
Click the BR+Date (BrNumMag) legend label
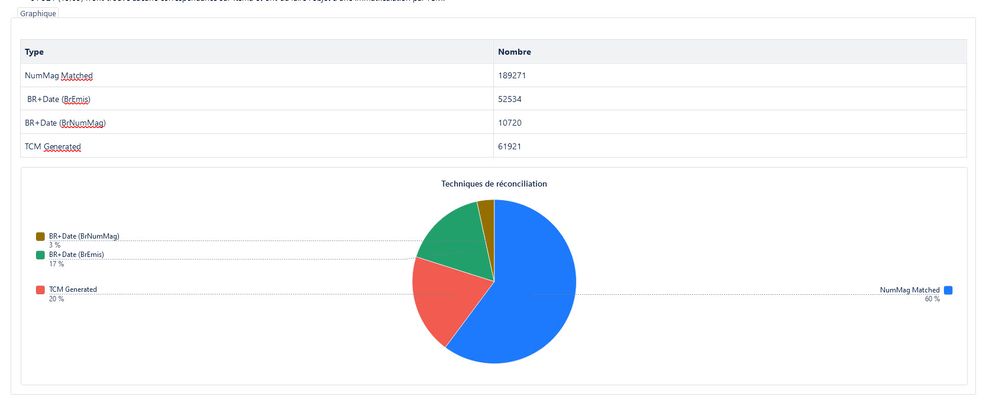click(84, 236)
